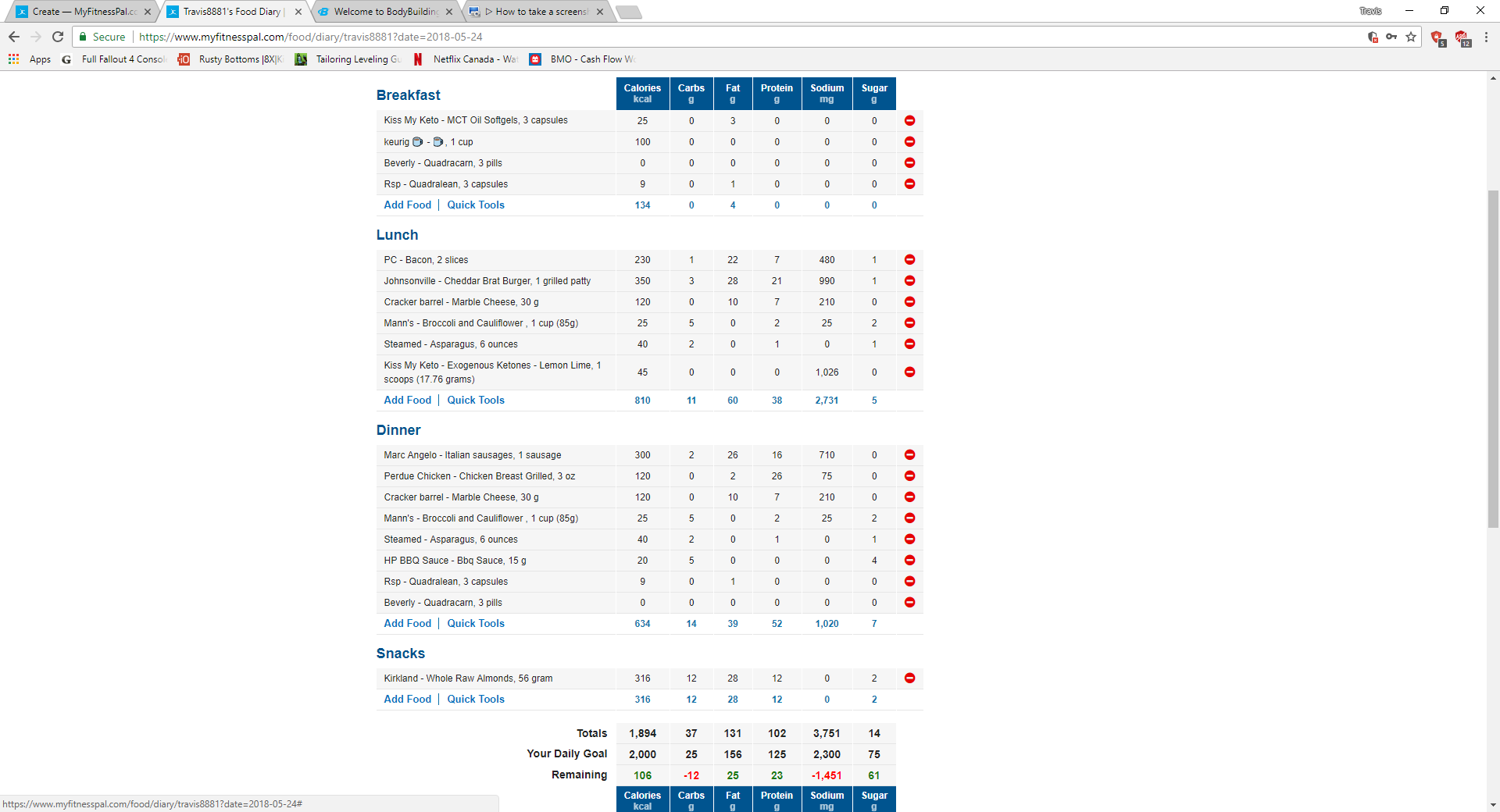Open BMO Cash Flow bookmark
Viewport: 1500px width, 812px height.
(583, 59)
